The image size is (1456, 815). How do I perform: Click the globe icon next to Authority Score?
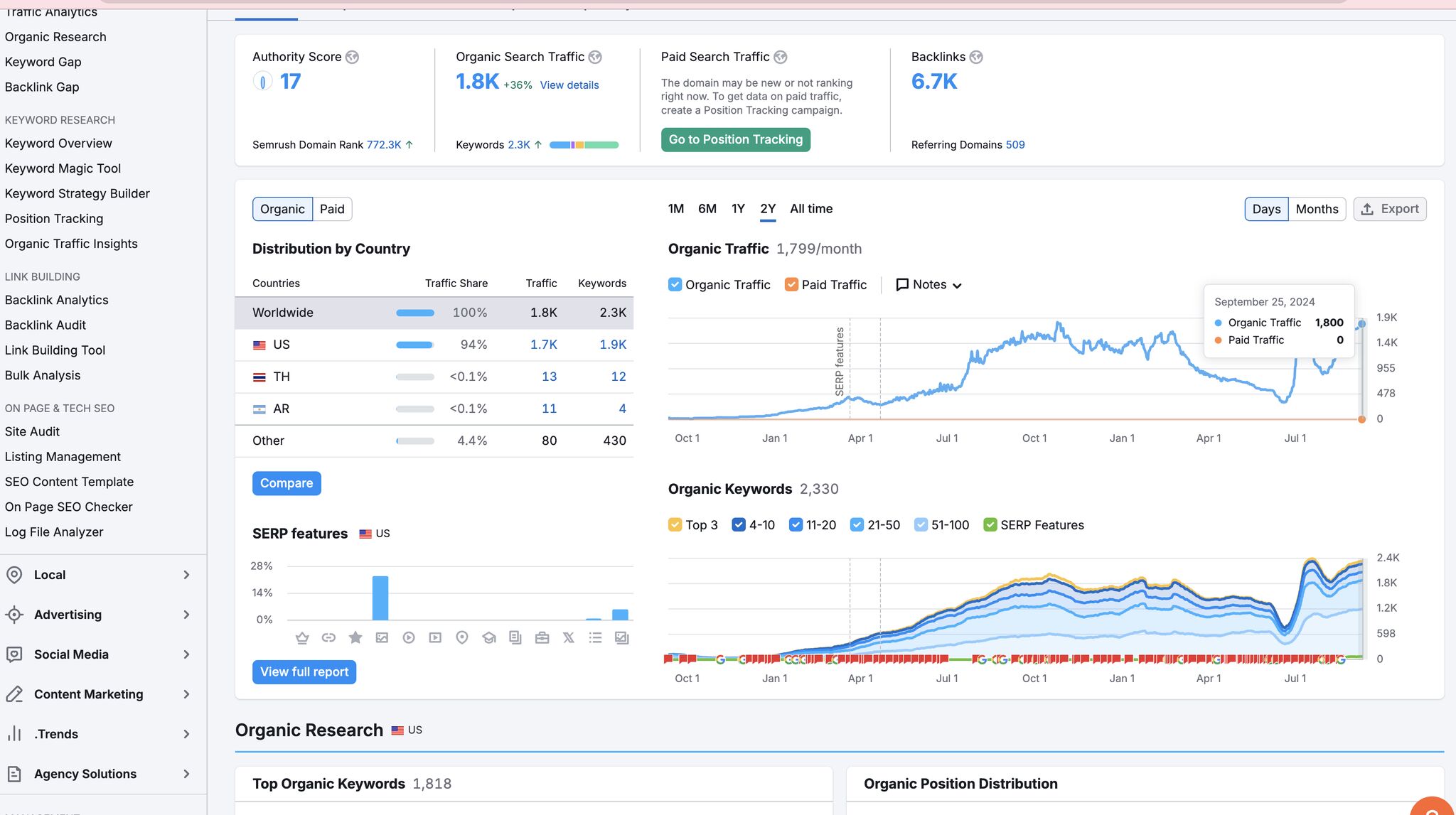[x=352, y=57]
